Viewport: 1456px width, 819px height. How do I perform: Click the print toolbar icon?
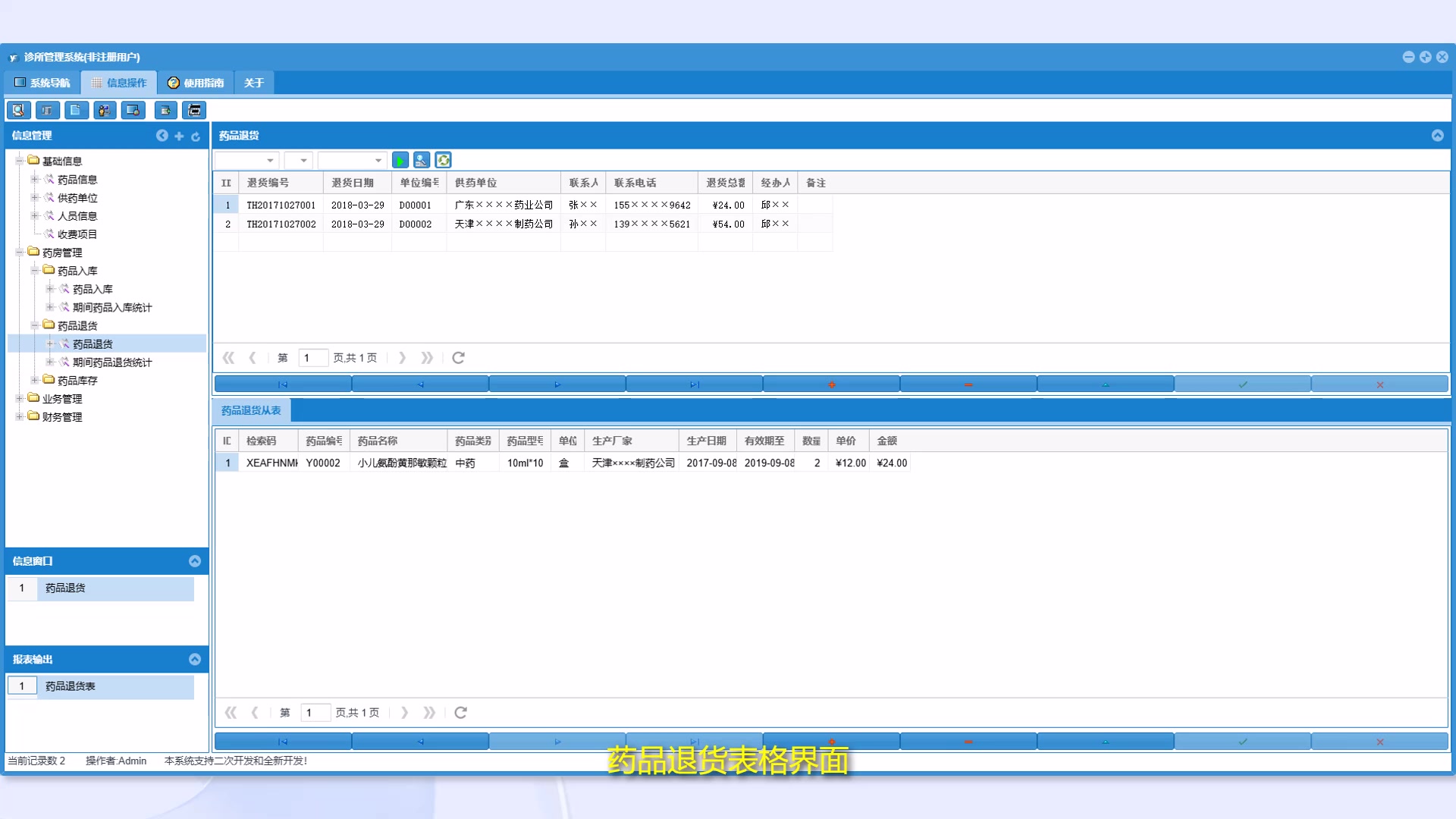point(195,111)
